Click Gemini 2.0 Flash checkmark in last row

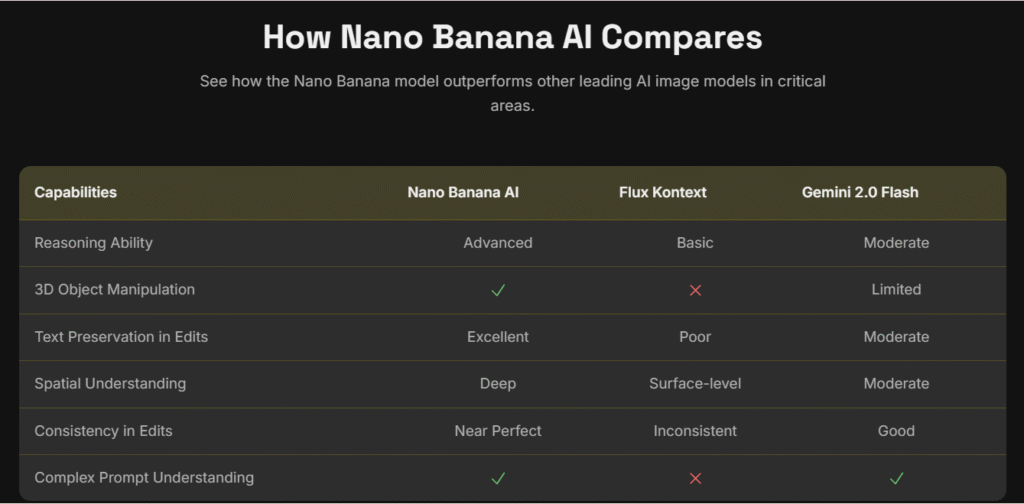(897, 479)
